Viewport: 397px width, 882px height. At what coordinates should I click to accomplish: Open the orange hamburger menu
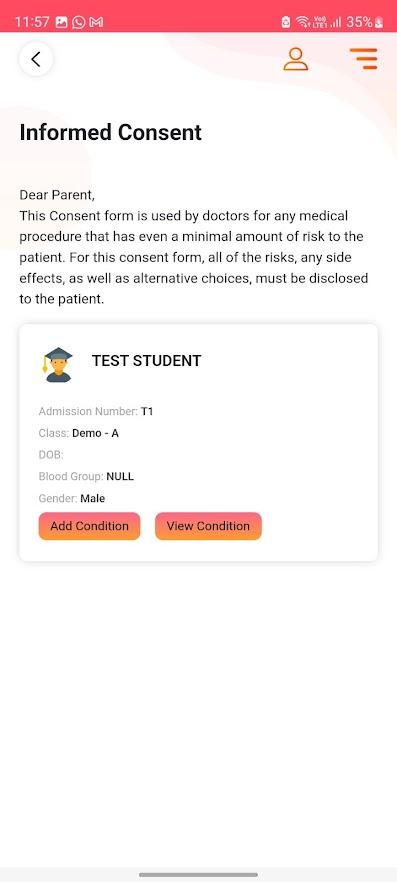pyautogui.click(x=363, y=59)
